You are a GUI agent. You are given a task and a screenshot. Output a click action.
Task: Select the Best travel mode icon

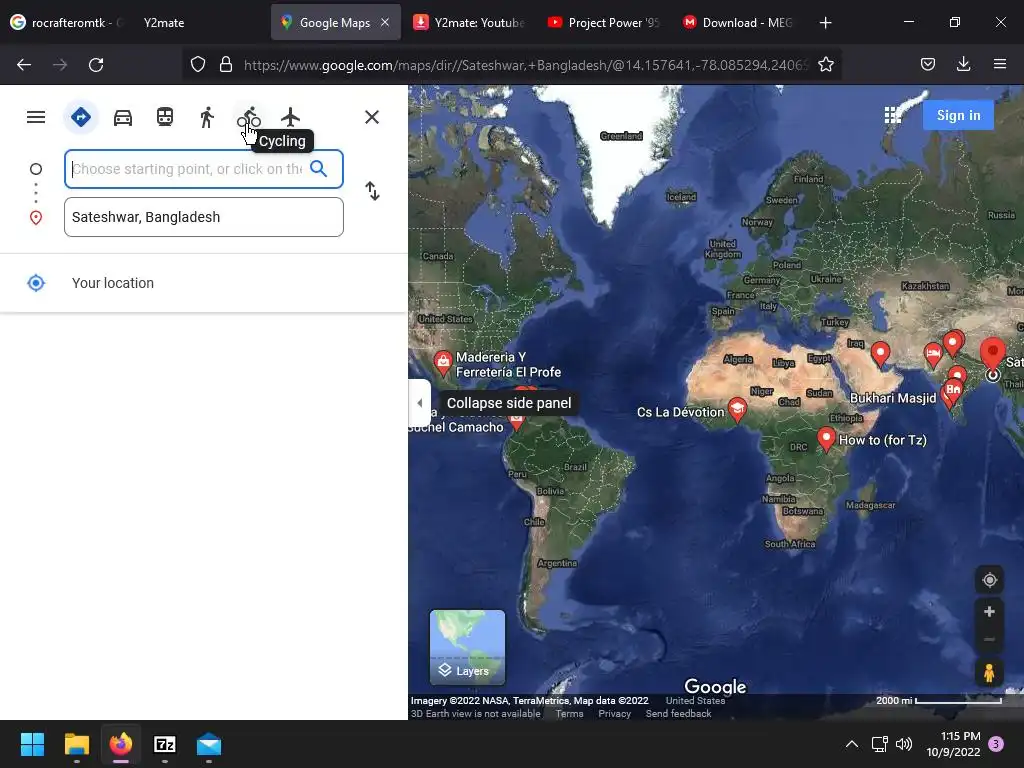tap(81, 118)
